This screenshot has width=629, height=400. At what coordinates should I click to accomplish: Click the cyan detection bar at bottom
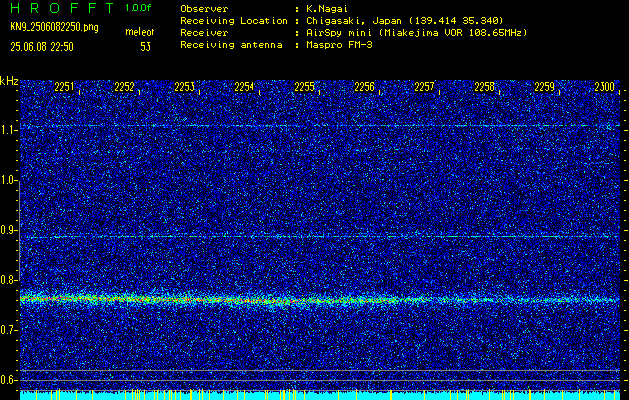pyautogui.click(x=320, y=395)
